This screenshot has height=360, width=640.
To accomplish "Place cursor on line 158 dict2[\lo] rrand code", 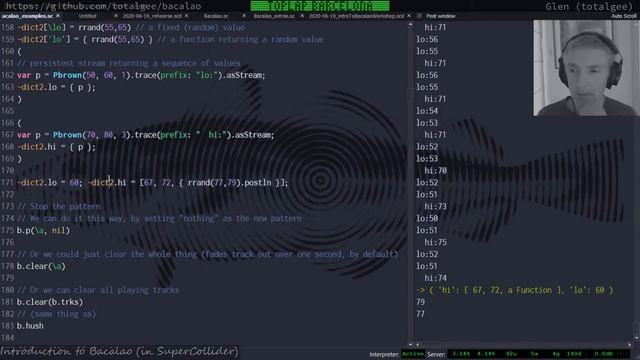I will 74,27.
